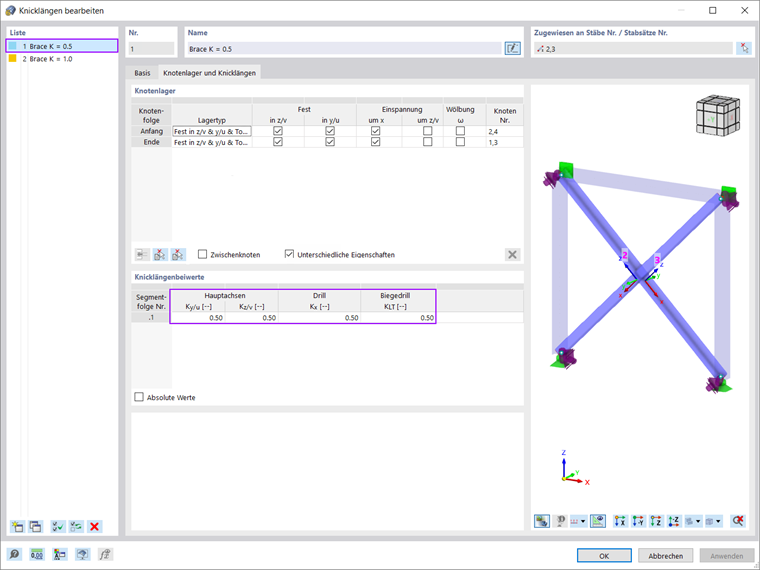Open the layer view dropdown arrow in the preview toolbar
Viewport: 760px width, 570px height.
[698, 522]
